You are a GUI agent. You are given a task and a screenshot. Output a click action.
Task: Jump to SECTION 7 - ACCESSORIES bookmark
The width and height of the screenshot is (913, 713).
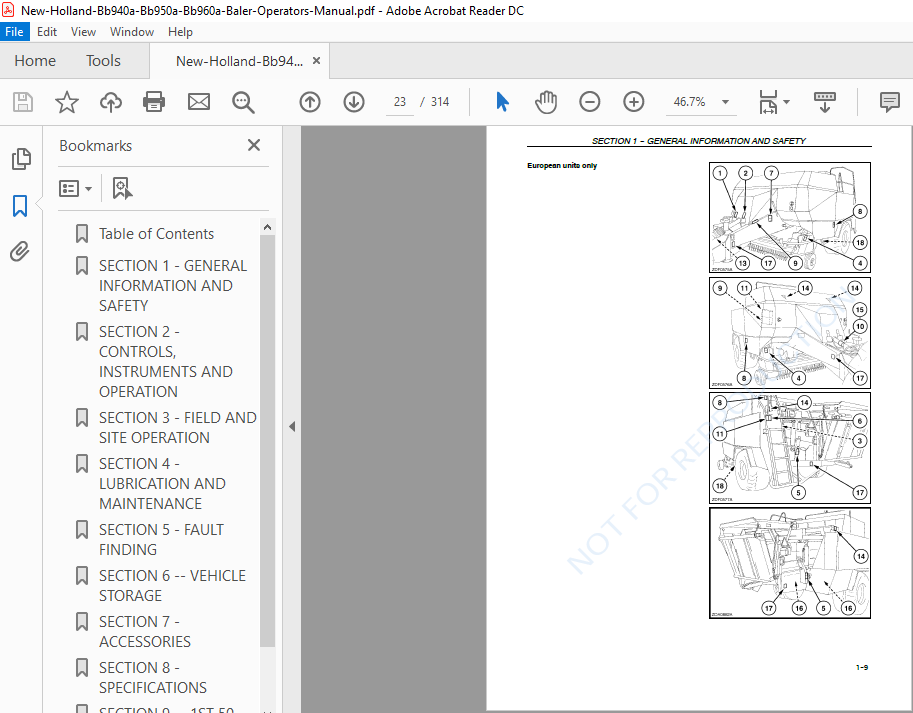144,631
